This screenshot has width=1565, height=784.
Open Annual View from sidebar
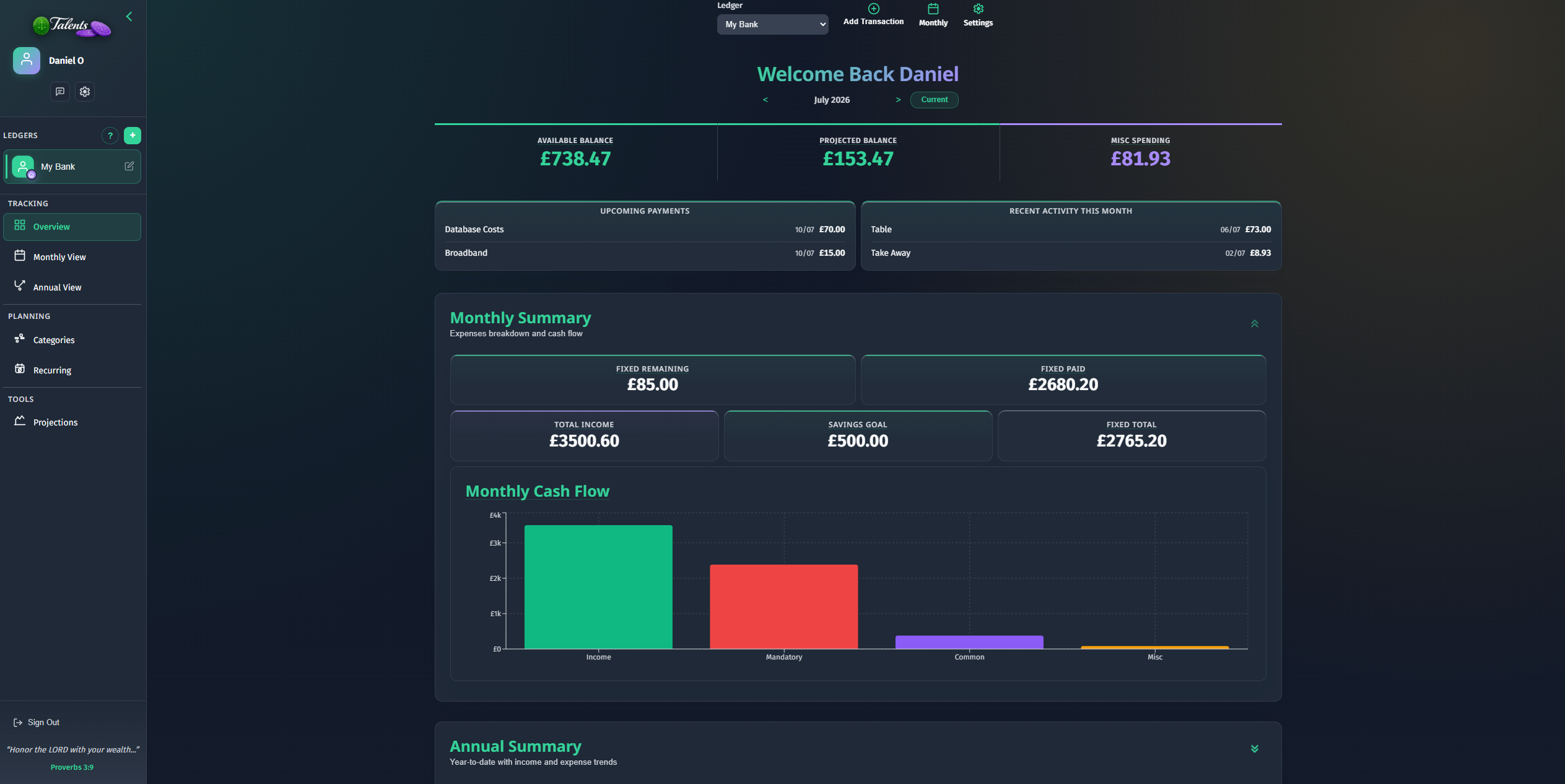pos(72,287)
